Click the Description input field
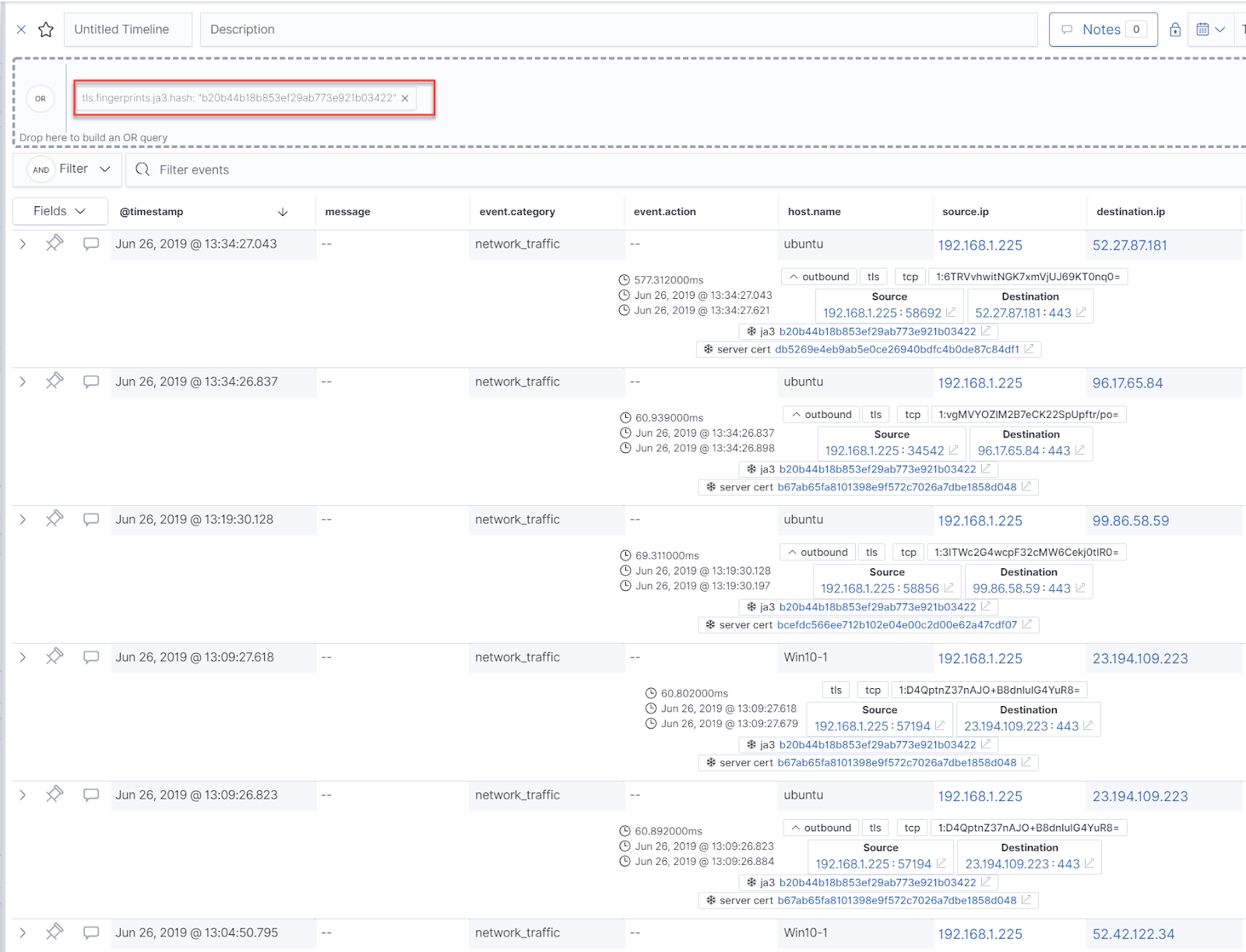The image size is (1246, 952). tap(618, 30)
